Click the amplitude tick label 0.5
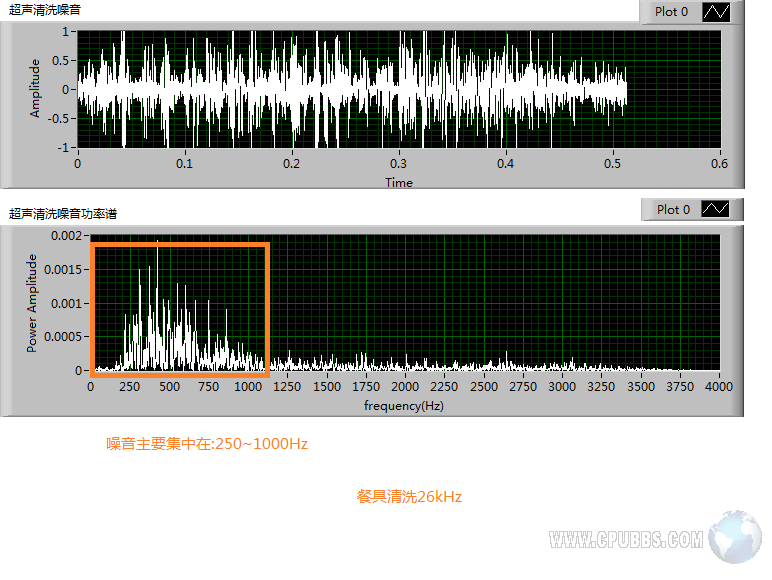The width and height of the screenshot is (772, 580). [61, 61]
